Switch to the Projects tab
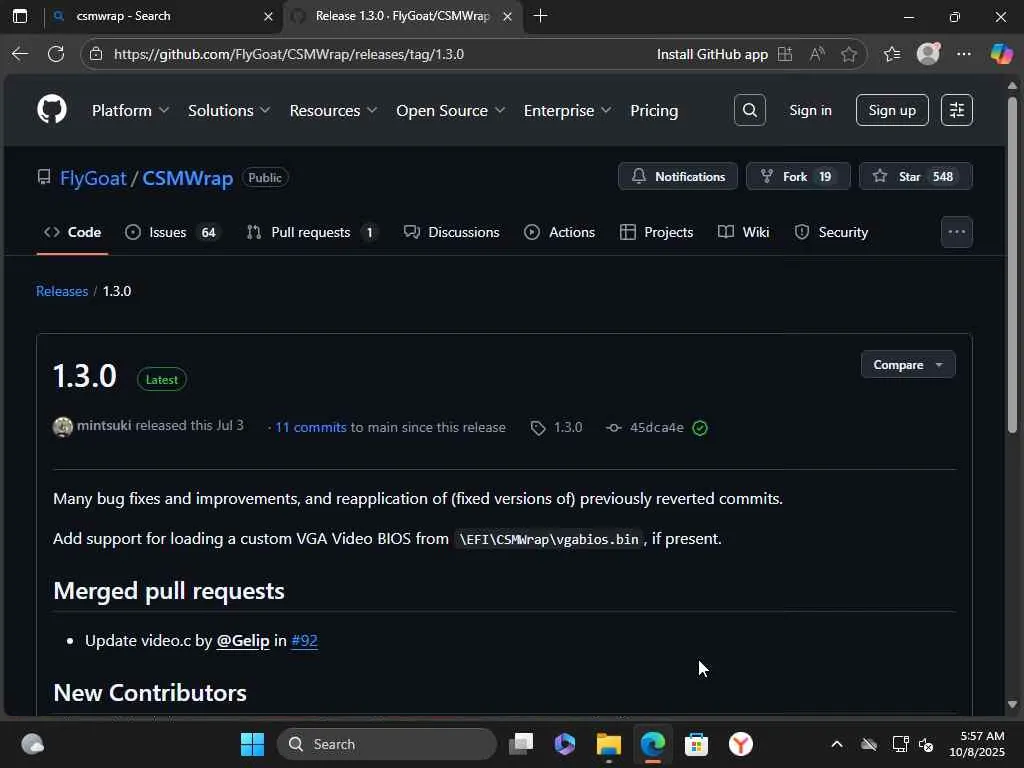The height and width of the screenshot is (768, 1024). (x=656, y=232)
